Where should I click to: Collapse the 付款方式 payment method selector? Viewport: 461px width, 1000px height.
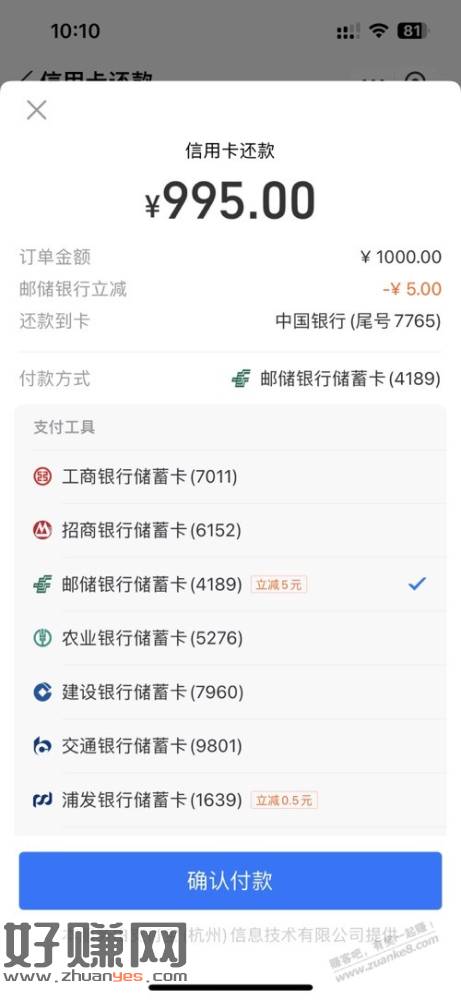pyautogui.click(x=230, y=379)
